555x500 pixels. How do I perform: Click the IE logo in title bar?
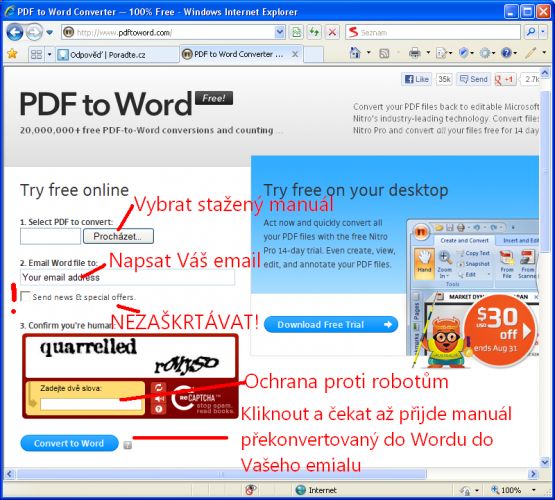click(9, 11)
